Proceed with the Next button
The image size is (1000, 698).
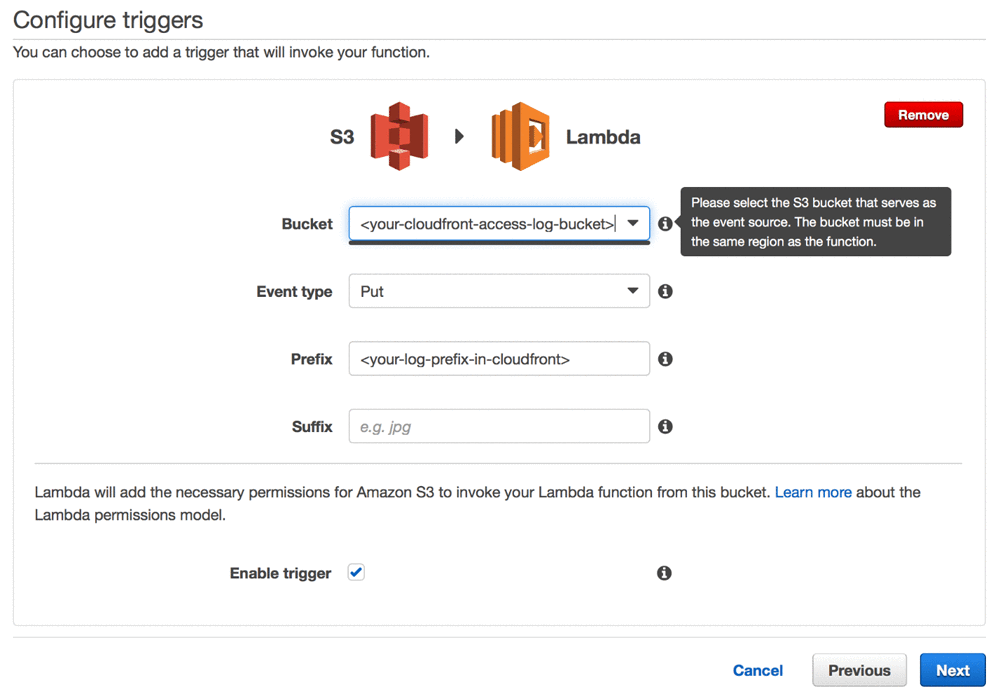(953, 671)
